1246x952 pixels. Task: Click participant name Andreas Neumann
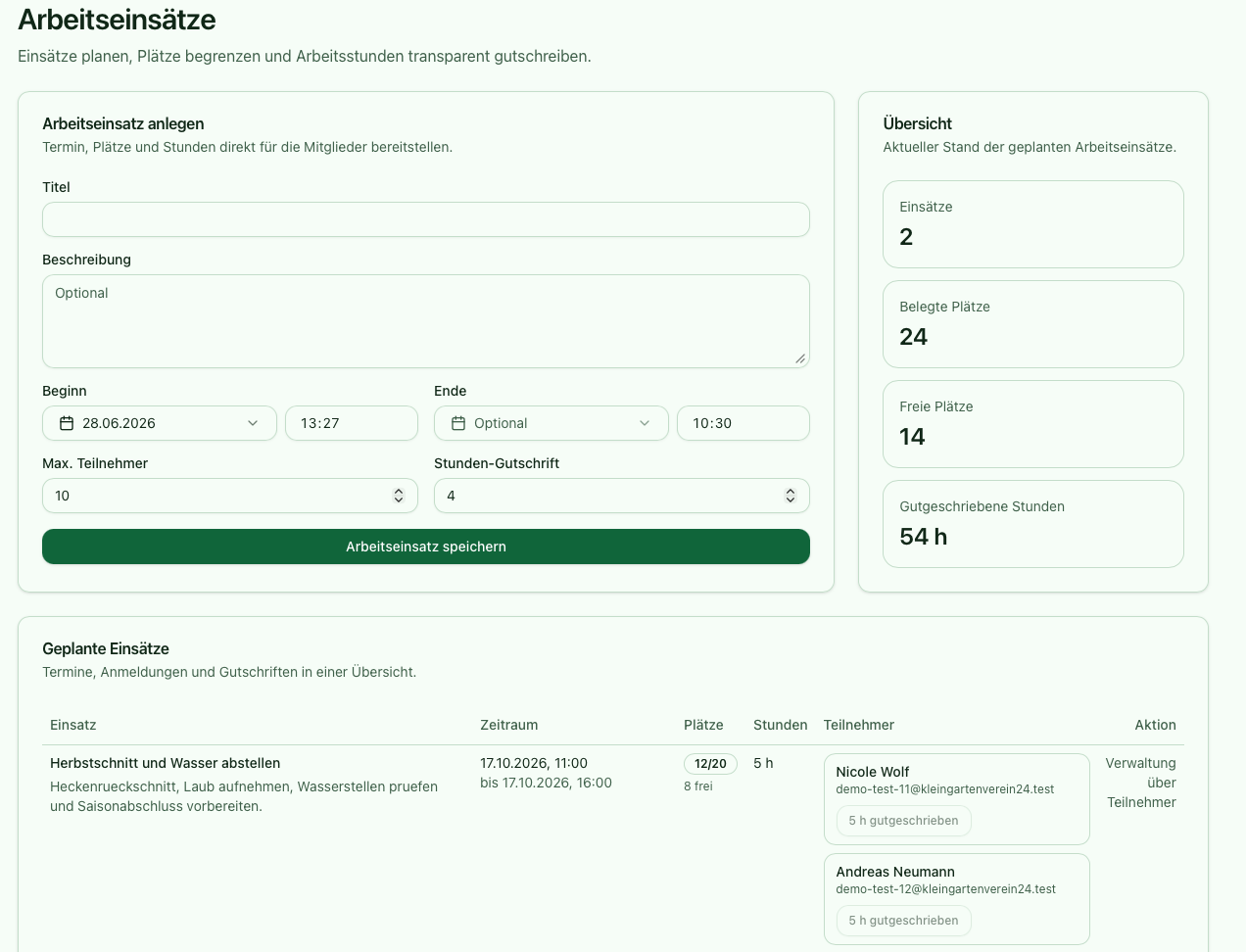coord(895,872)
